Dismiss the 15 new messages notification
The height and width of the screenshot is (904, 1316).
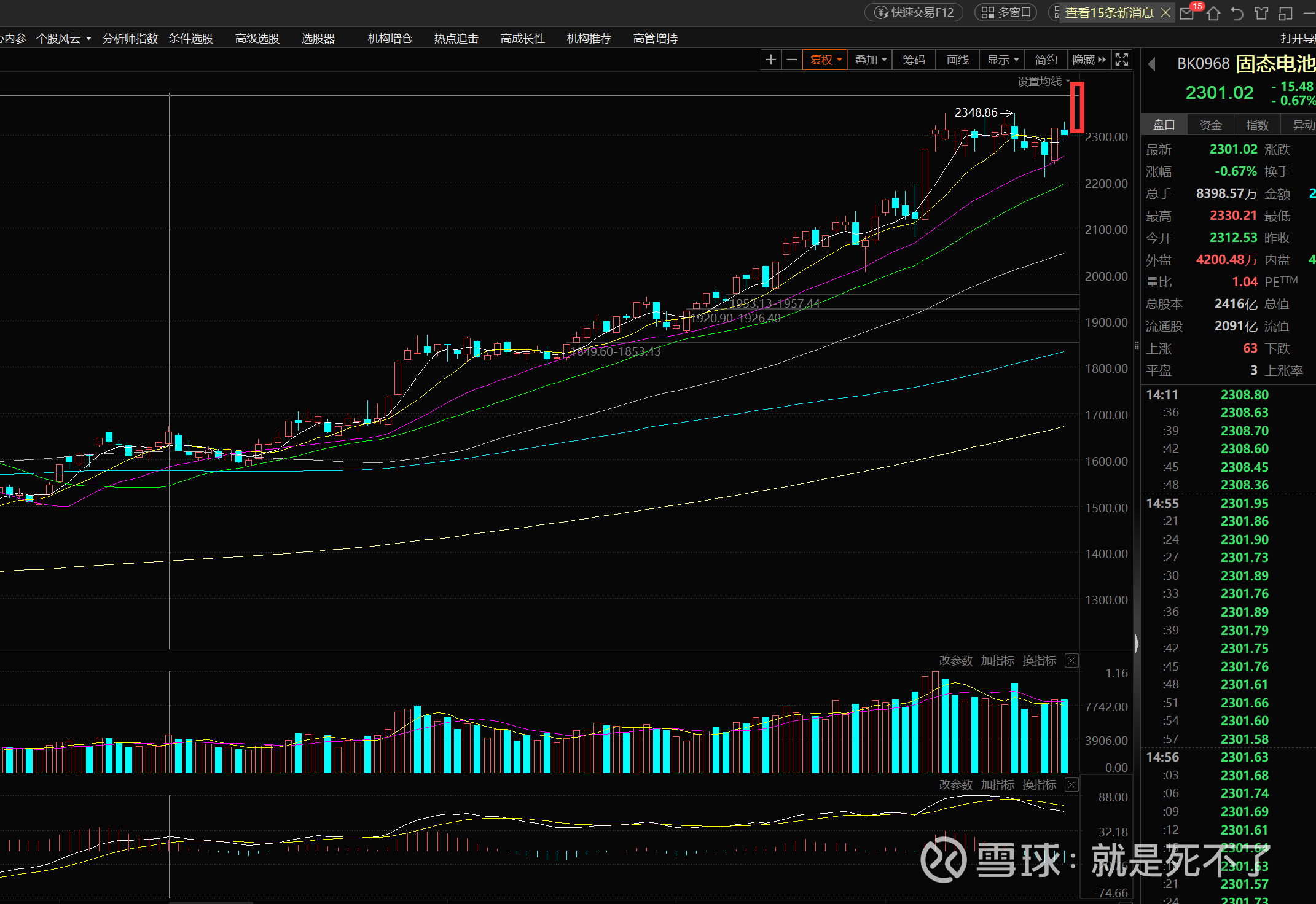tap(1165, 13)
